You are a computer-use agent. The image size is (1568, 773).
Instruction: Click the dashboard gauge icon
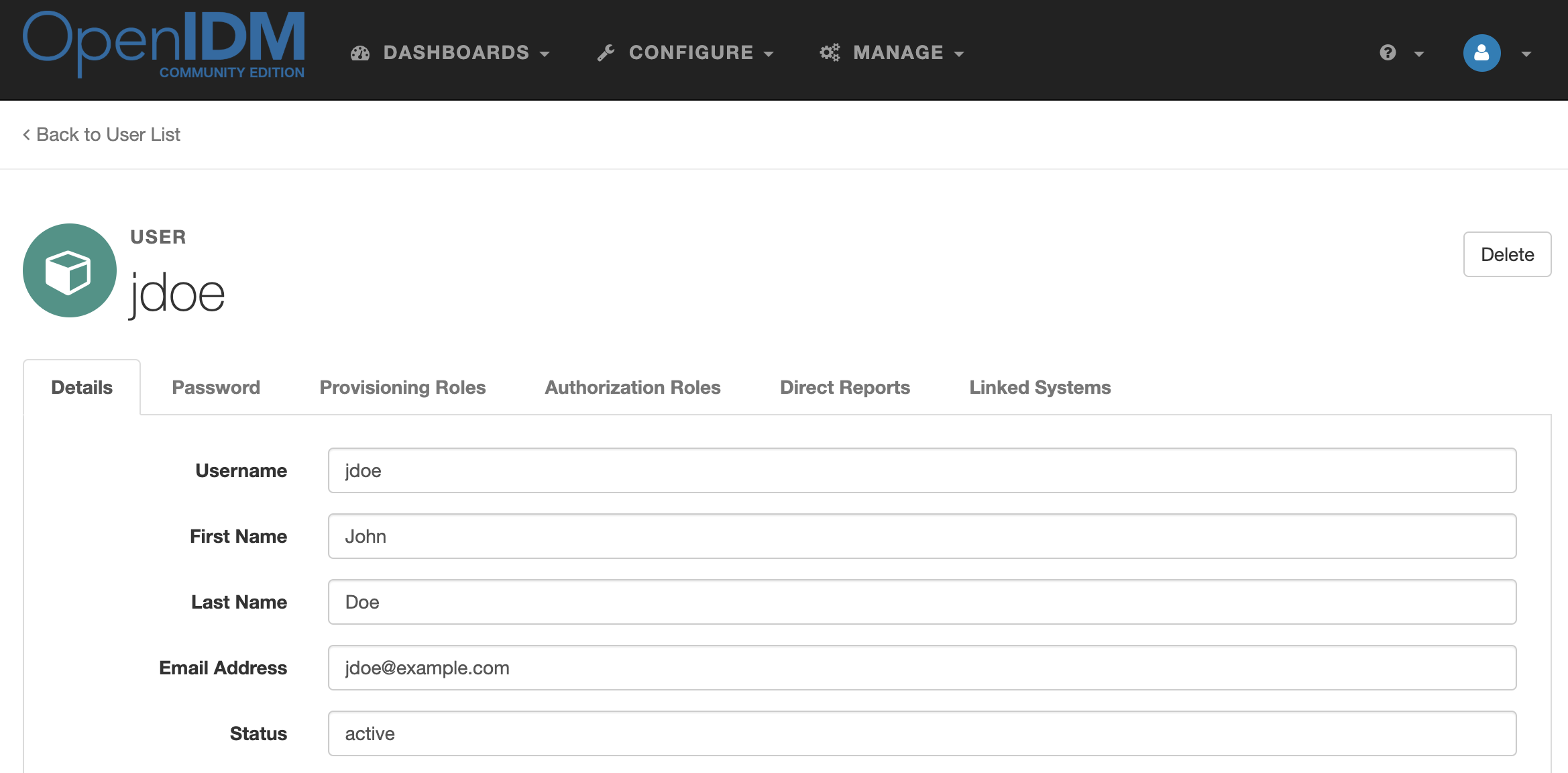point(360,53)
